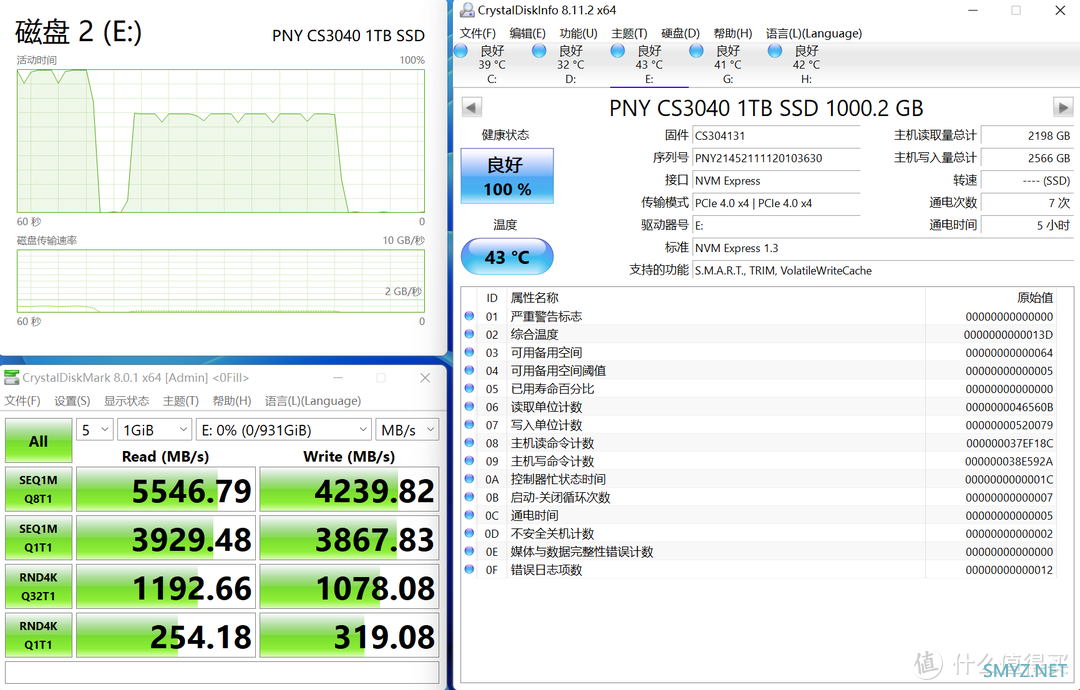The image size is (1080, 690).
Task: Click transfer mode field PCIe 4.0 x4
Action: pyautogui.click(x=776, y=203)
